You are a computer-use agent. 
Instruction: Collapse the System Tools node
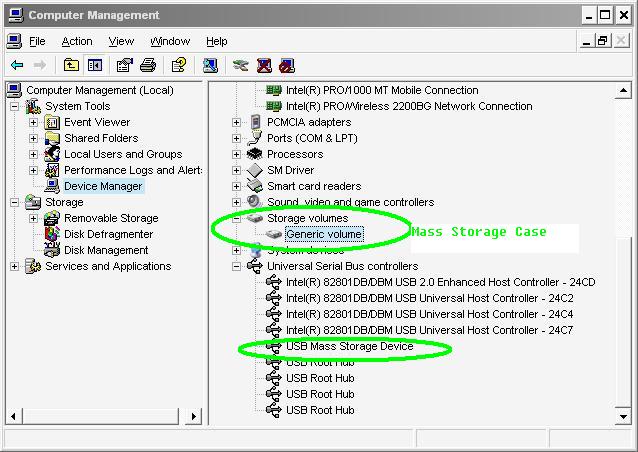coord(14,107)
